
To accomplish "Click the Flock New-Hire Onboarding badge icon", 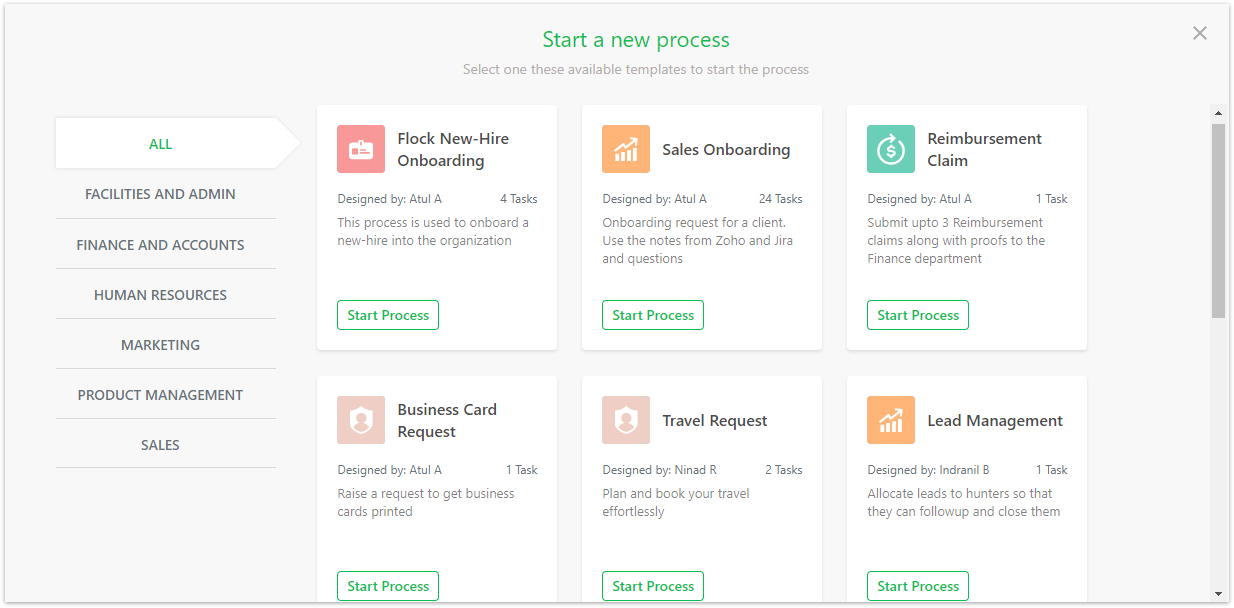I will click(361, 149).
